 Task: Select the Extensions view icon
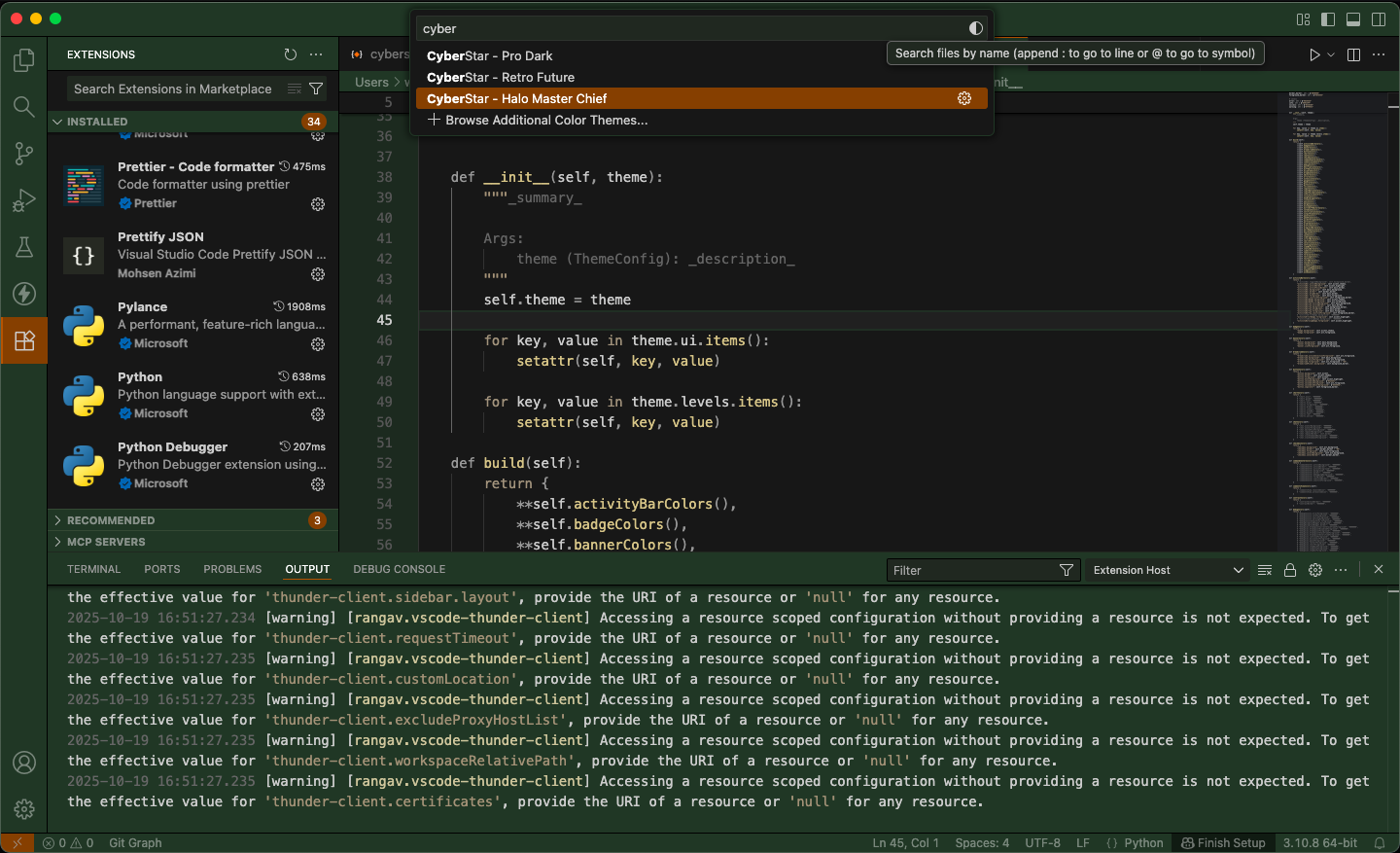coord(23,340)
